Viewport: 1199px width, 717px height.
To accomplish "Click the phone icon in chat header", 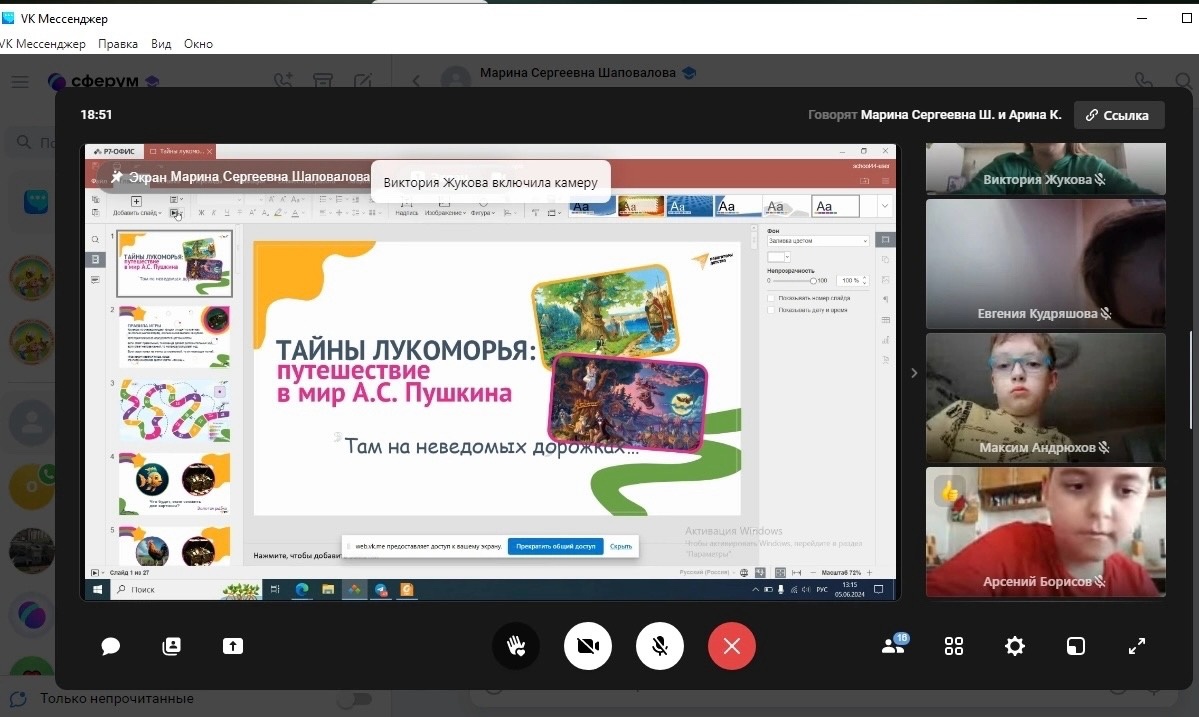I will coord(1143,80).
